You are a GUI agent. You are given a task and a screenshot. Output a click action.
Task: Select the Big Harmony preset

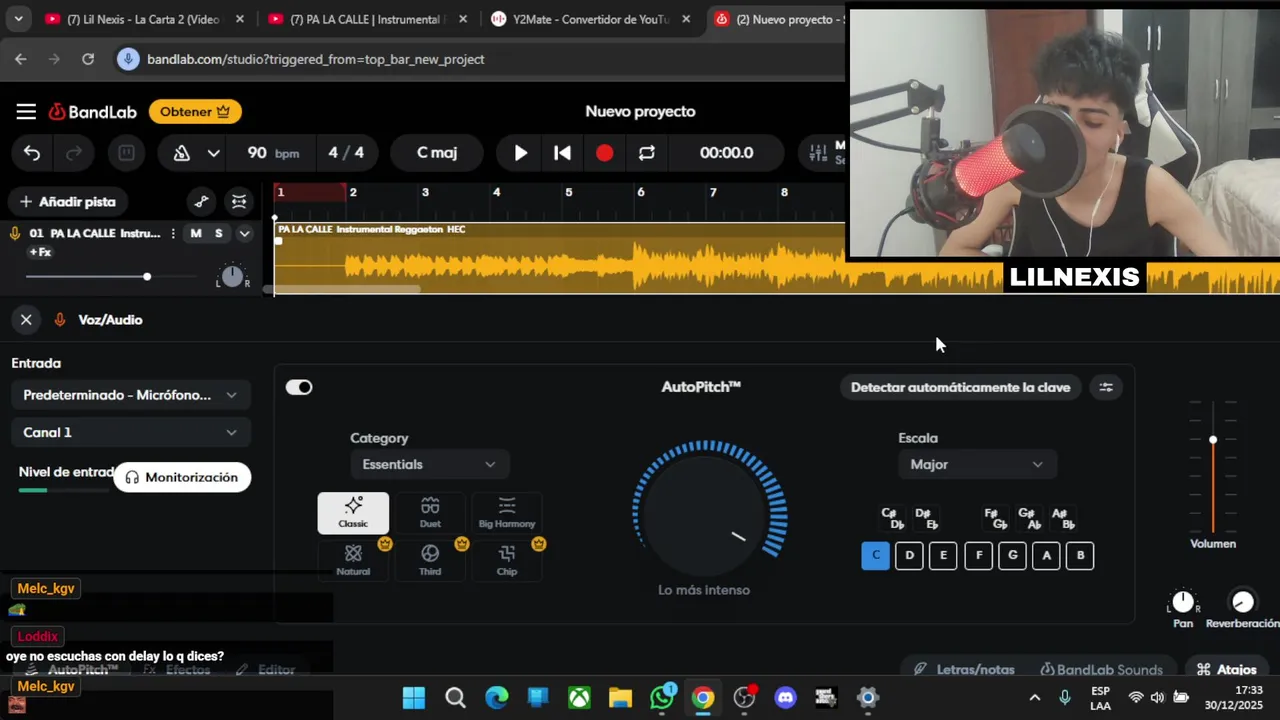[x=507, y=513]
